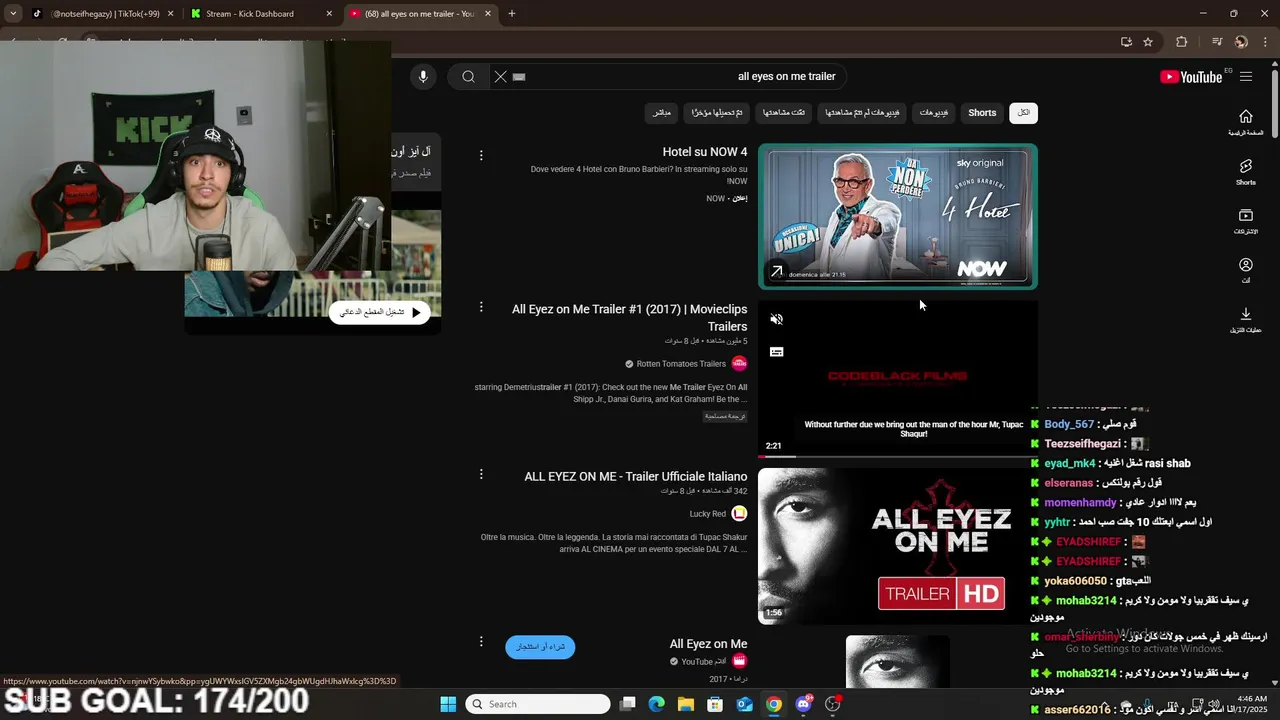This screenshot has width=1280, height=720.
Task: Open the Home icon in YouTube sidebar
Action: 1246,122
